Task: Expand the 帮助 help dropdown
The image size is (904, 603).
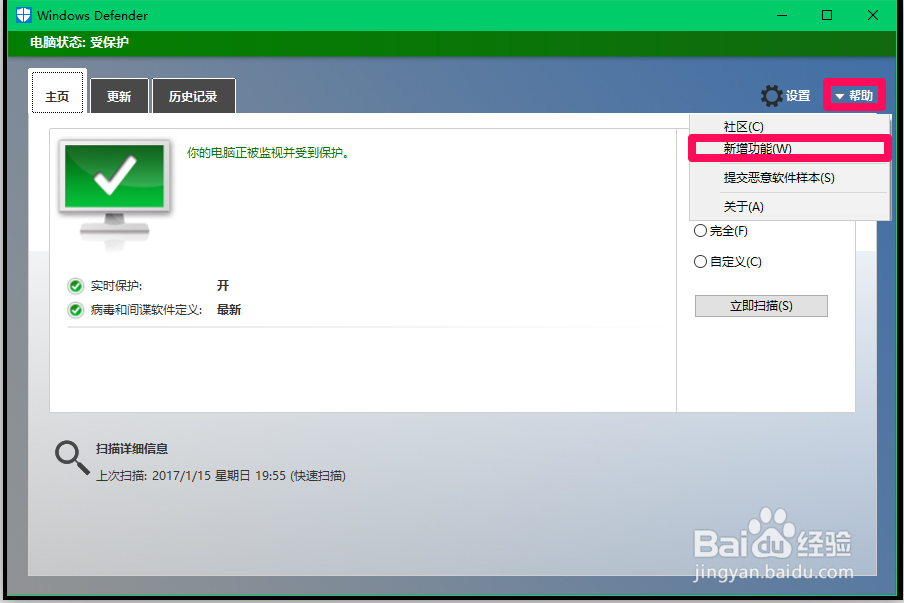Action: click(854, 95)
